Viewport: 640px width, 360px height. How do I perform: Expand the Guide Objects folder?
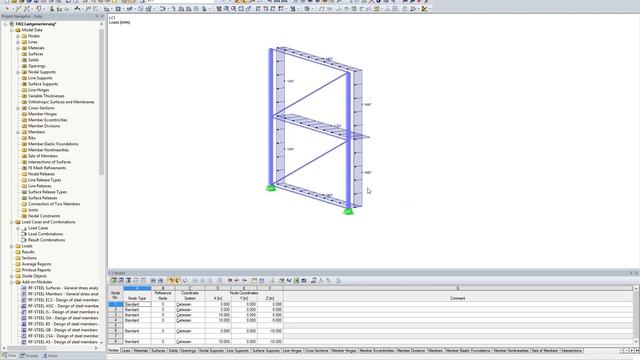click(x=12, y=276)
